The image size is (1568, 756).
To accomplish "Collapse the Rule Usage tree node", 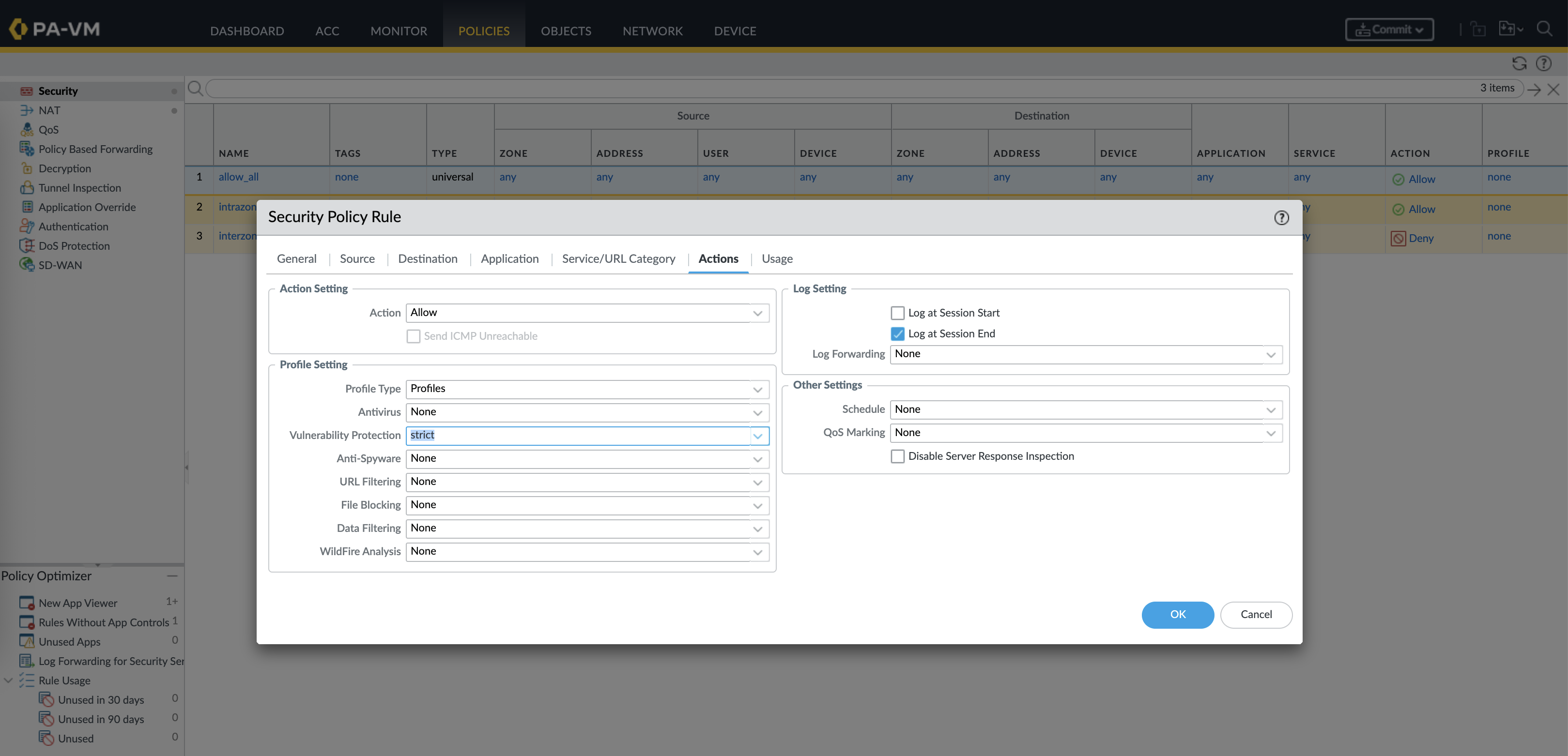I will point(9,680).
